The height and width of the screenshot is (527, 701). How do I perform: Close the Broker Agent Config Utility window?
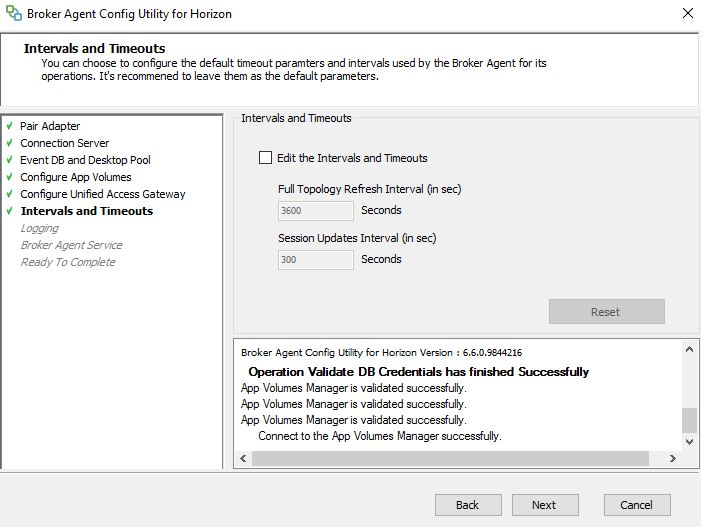(688, 13)
